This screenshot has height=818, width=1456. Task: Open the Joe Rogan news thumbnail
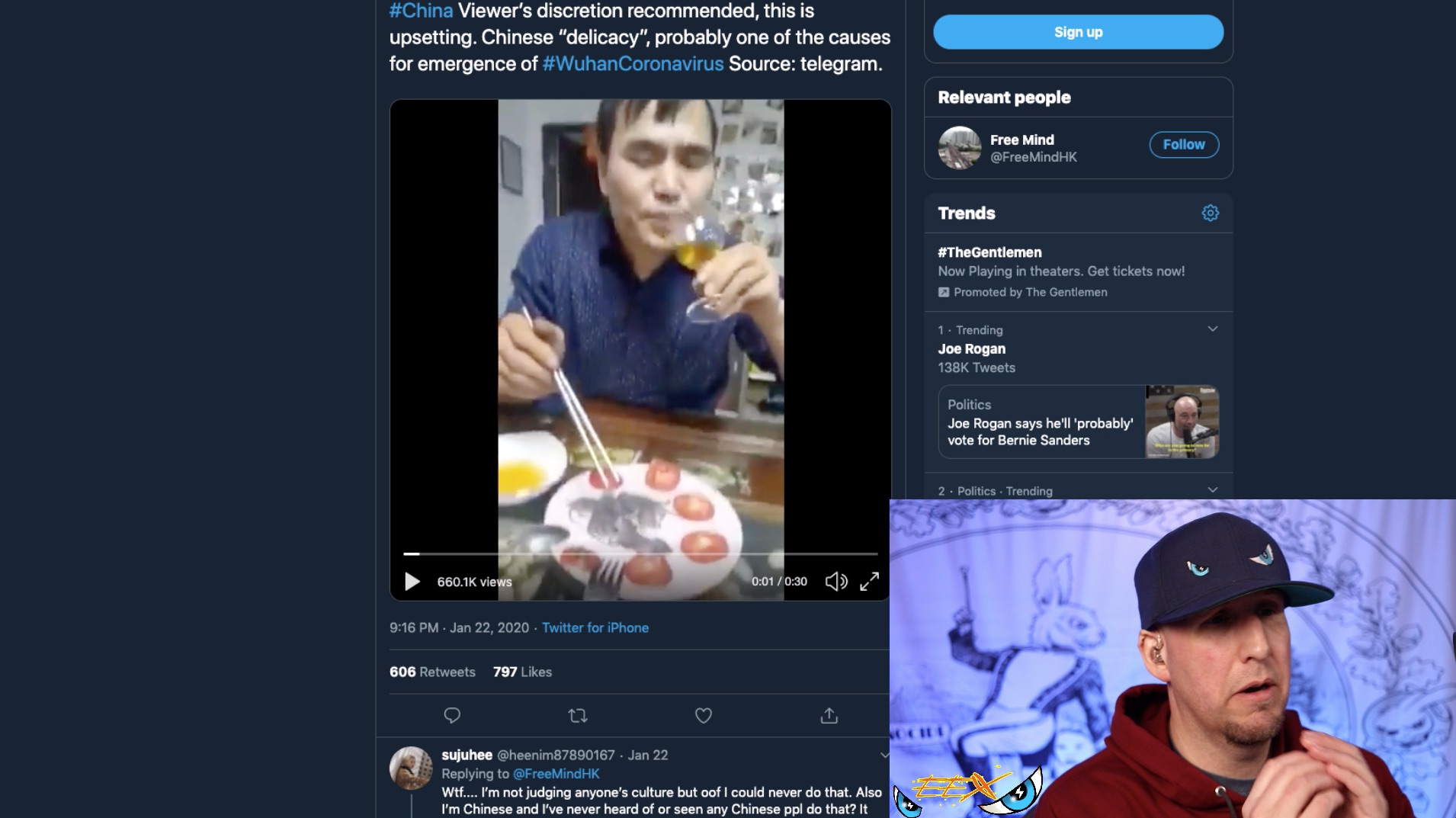(x=1181, y=422)
